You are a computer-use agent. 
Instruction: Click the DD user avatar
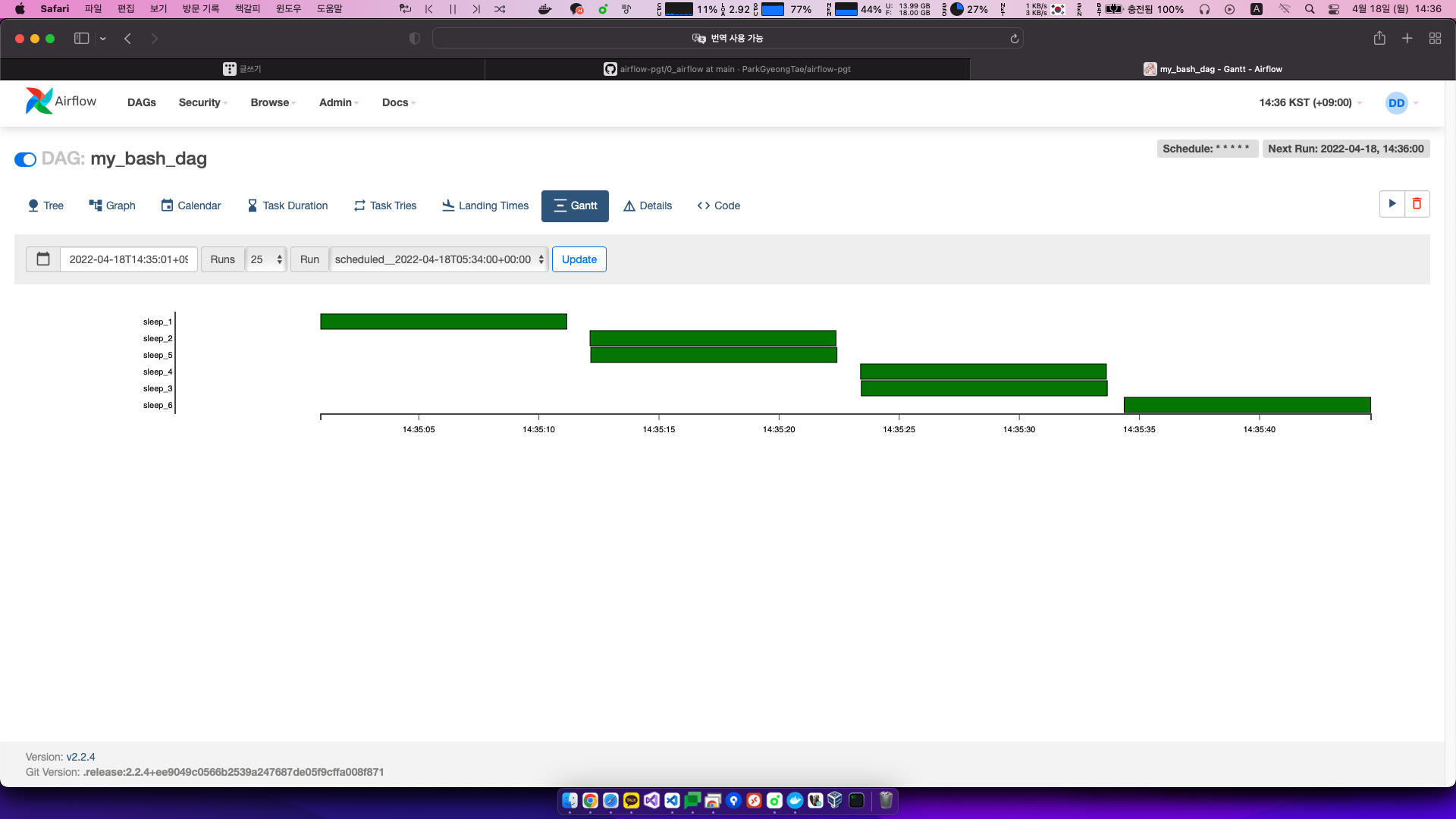click(1396, 103)
